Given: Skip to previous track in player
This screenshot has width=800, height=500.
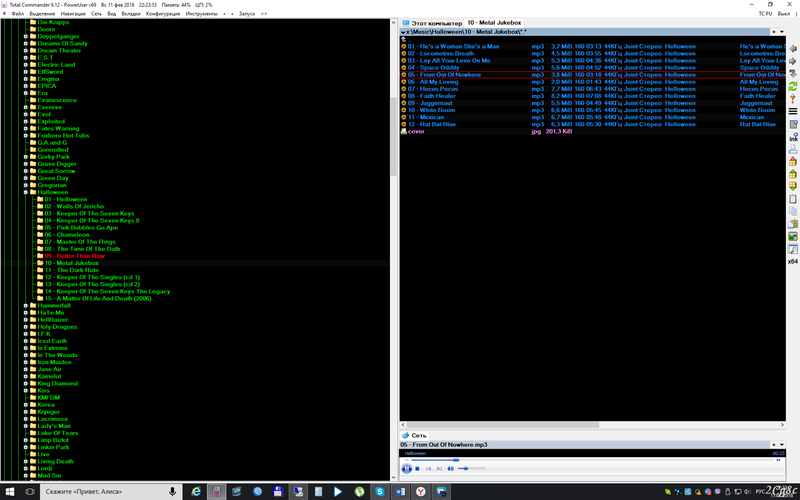Looking at the screenshot, I should [428, 468].
